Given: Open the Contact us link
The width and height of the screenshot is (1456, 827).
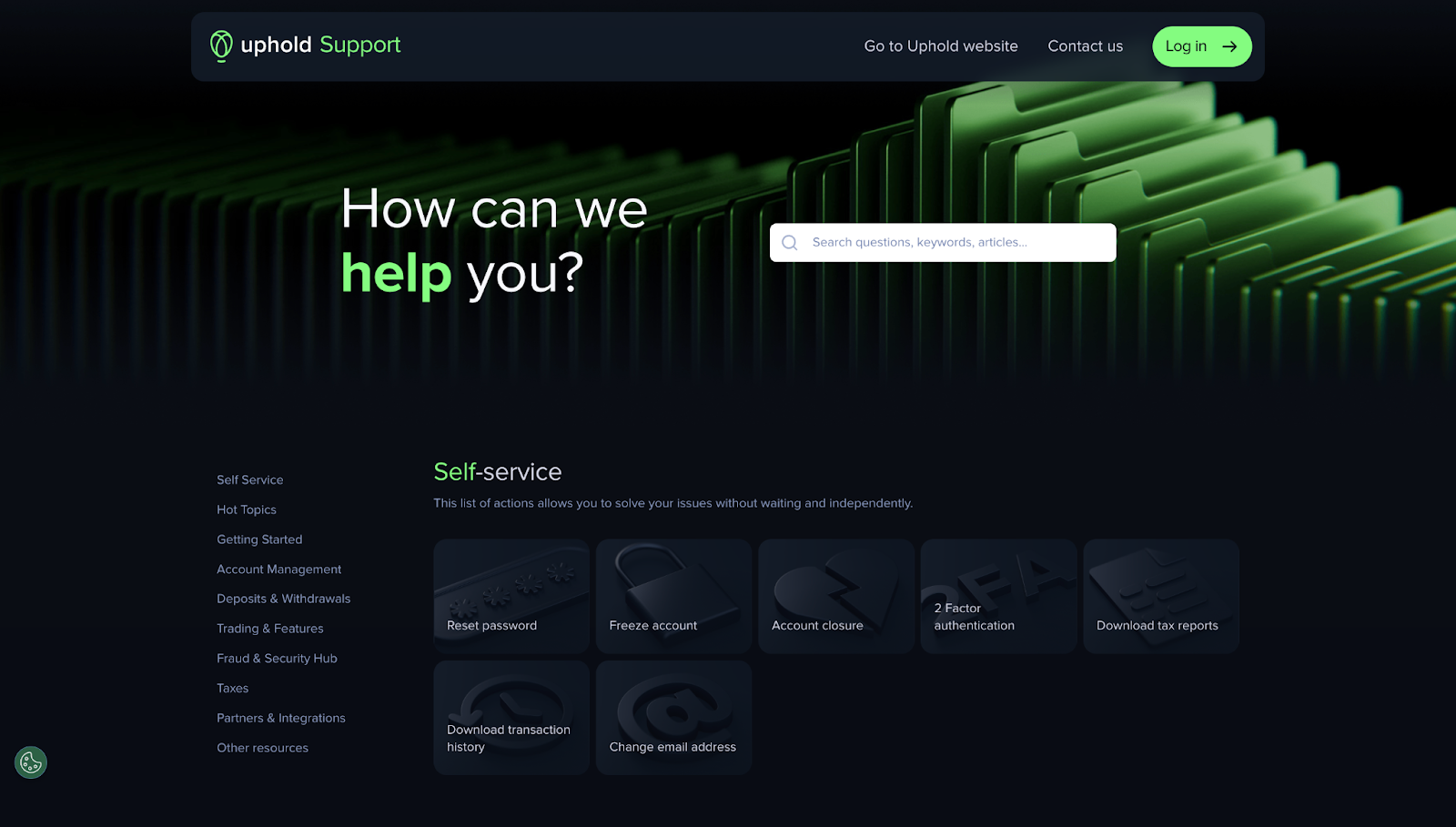Looking at the screenshot, I should (x=1086, y=46).
